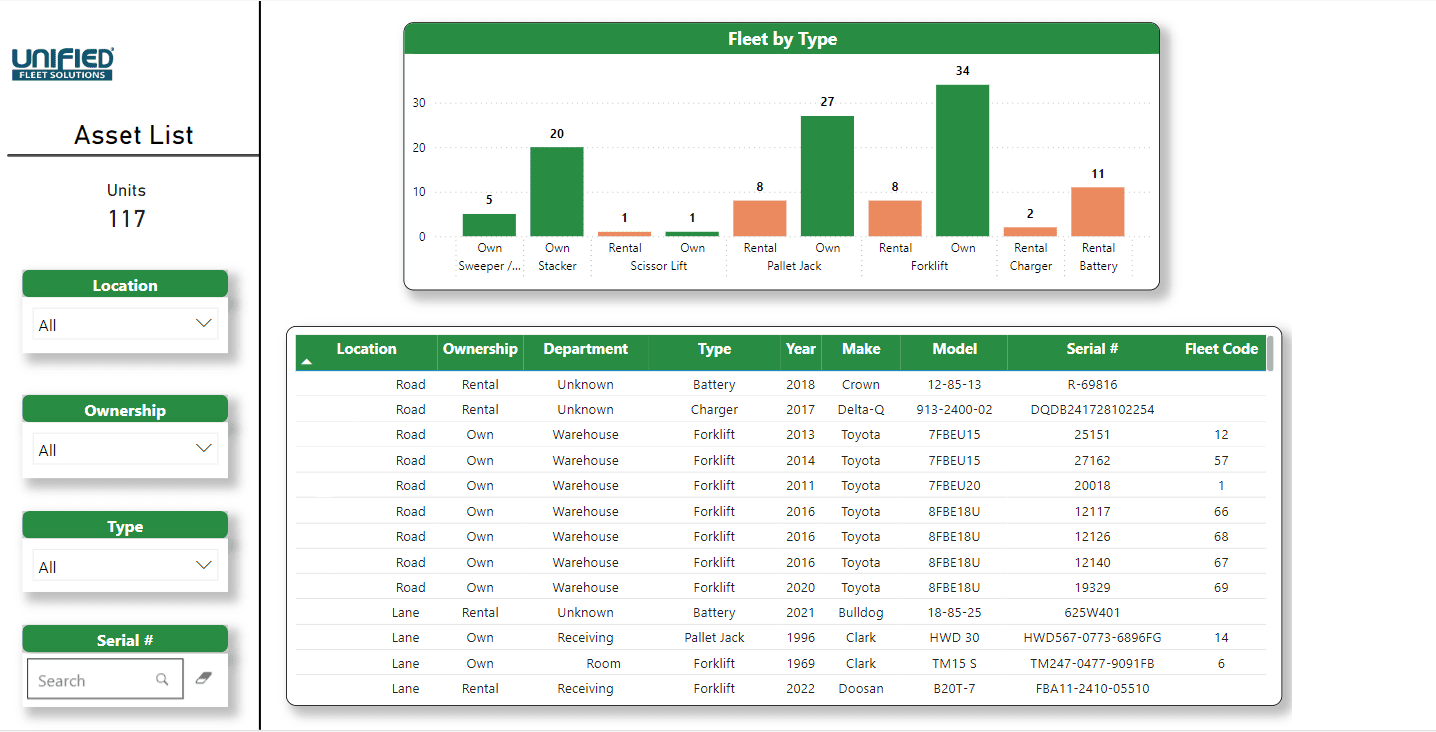The height and width of the screenshot is (732, 1436).
Task: Select the Doosan B20T-7 forklift row
Action: [x=780, y=688]
